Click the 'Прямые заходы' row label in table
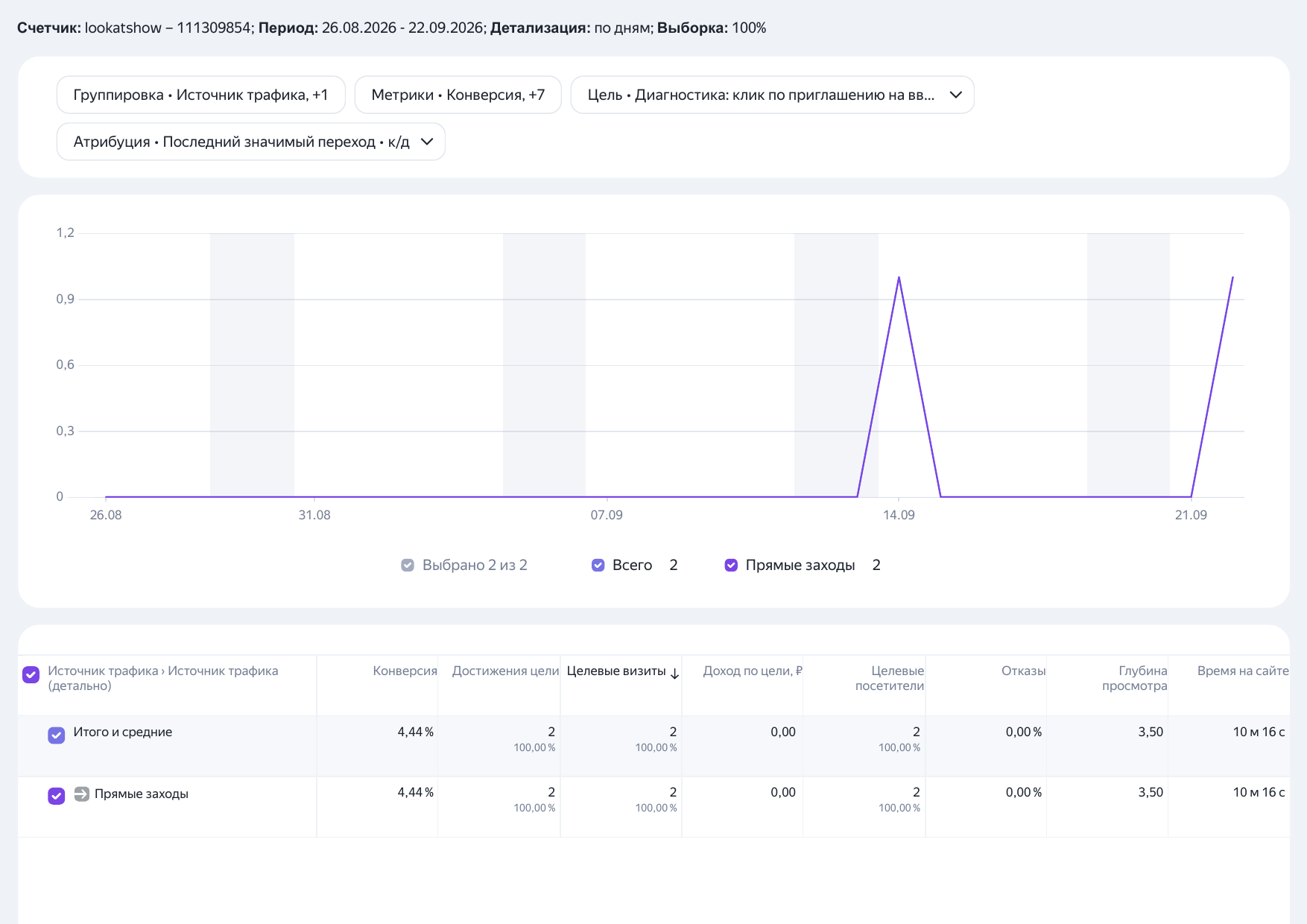1307x924 pixels. (141, 794)
